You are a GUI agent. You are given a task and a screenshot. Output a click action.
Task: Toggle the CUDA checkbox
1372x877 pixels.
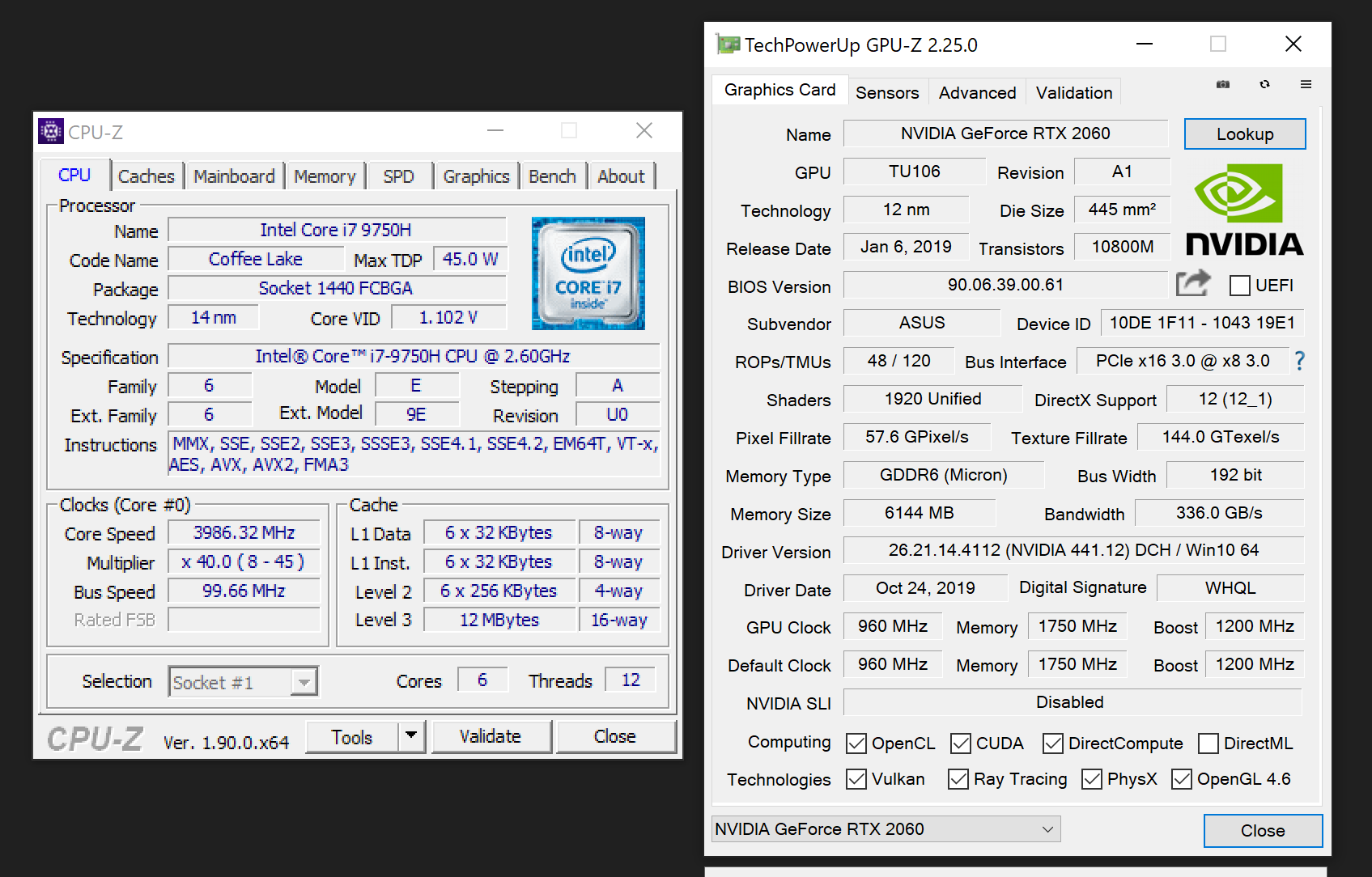(961, 744)
